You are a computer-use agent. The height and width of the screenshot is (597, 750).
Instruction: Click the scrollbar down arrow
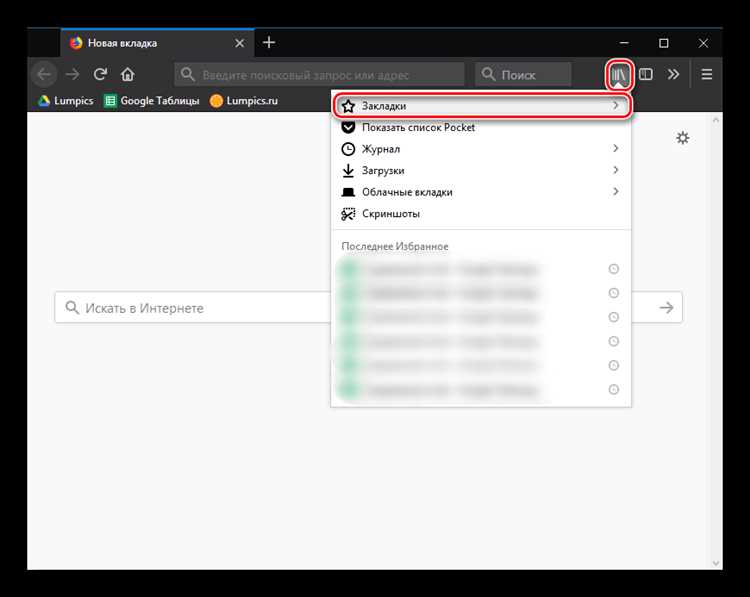(716, 563)
